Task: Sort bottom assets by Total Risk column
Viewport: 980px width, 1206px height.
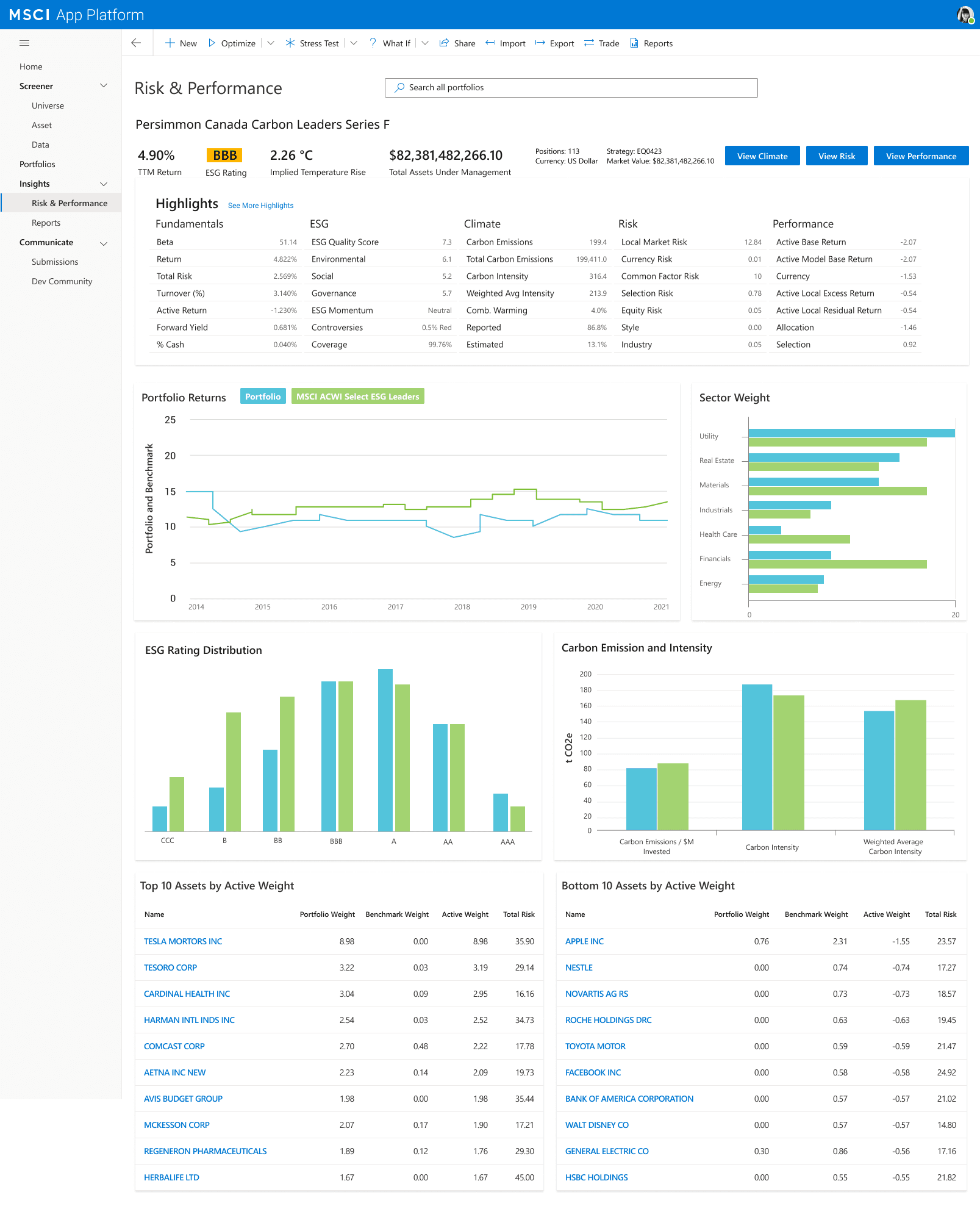Action: point(940,914)
